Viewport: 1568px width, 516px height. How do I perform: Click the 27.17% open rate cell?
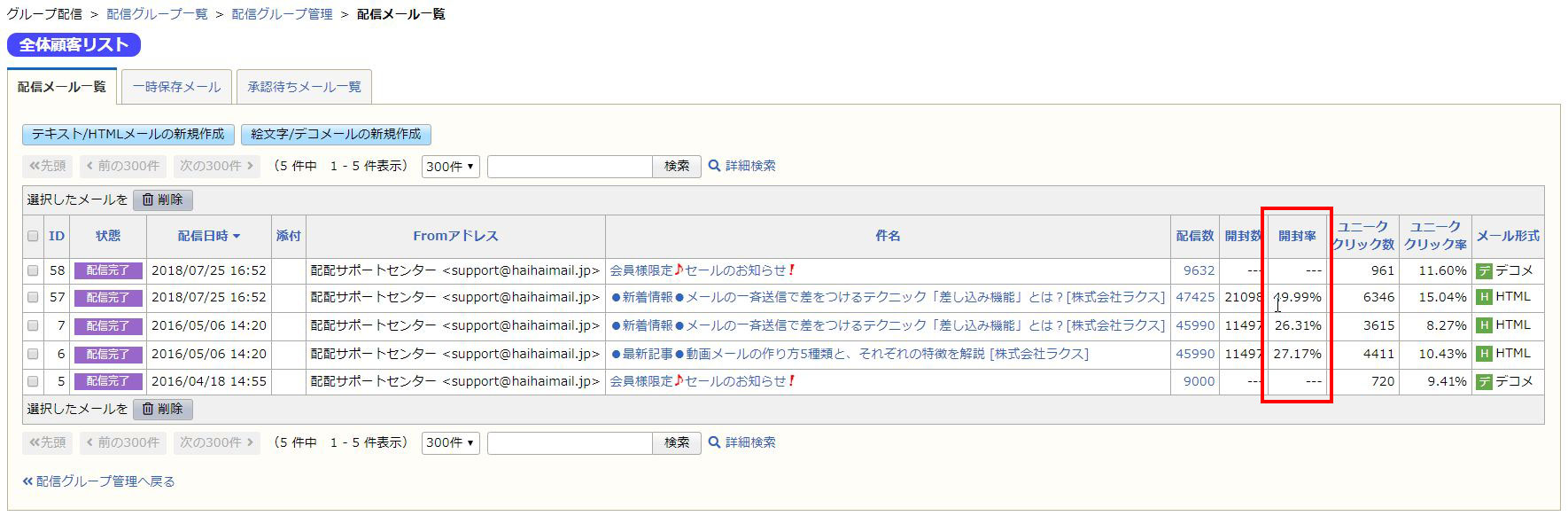pos(1297,354)
